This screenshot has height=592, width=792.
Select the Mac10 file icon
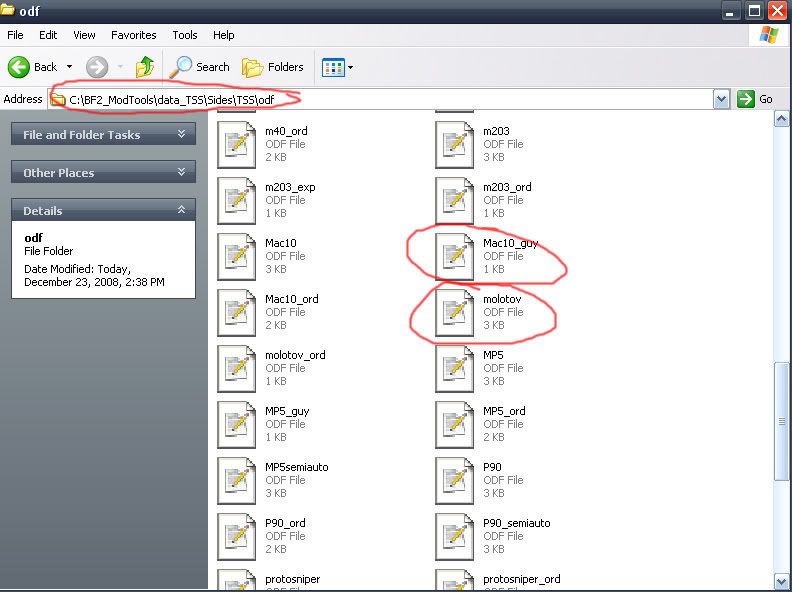tap(236, 257)
